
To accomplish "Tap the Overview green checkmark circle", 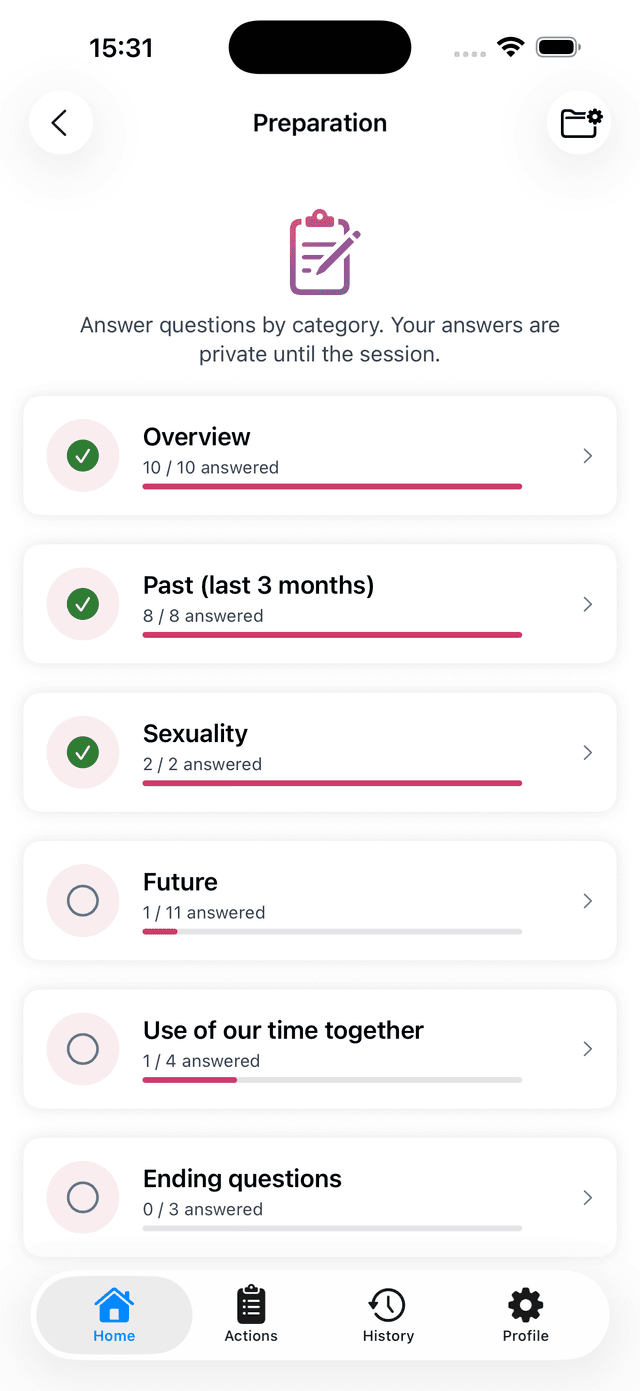I will click(x=83, y=456).
